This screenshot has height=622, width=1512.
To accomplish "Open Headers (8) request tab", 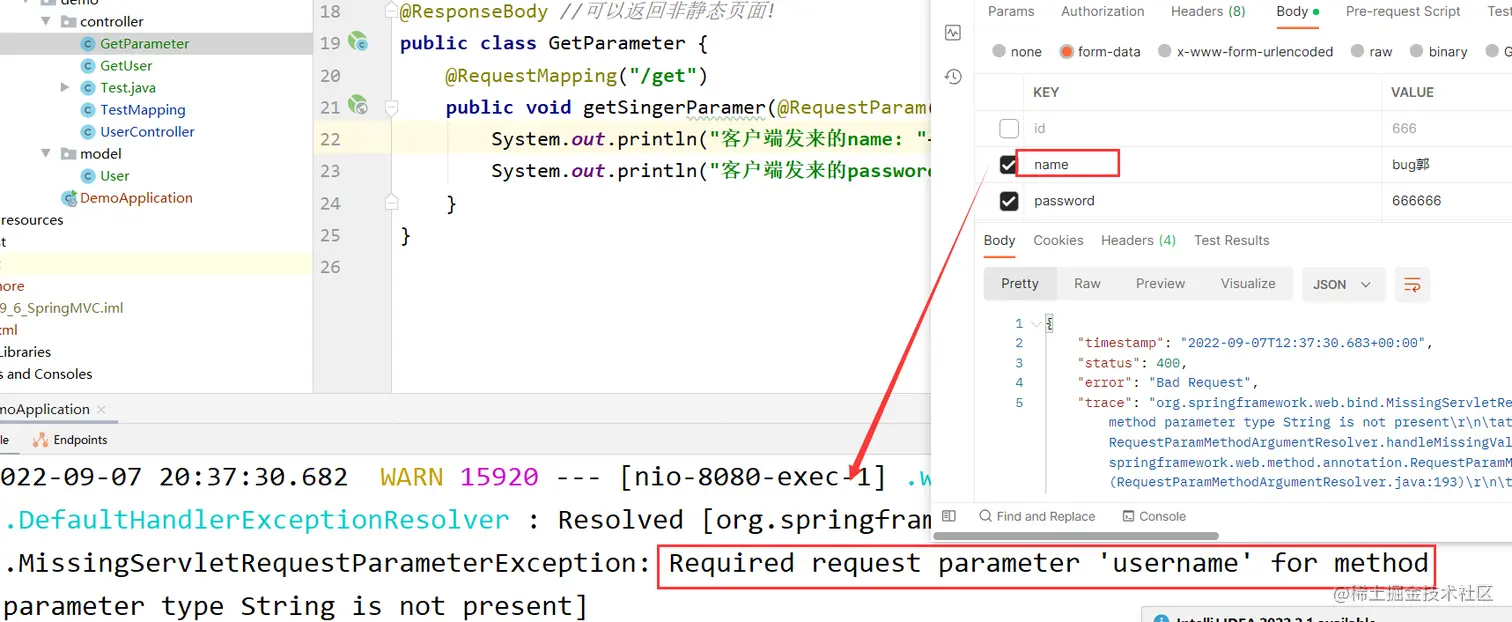I will (1208, 12).
